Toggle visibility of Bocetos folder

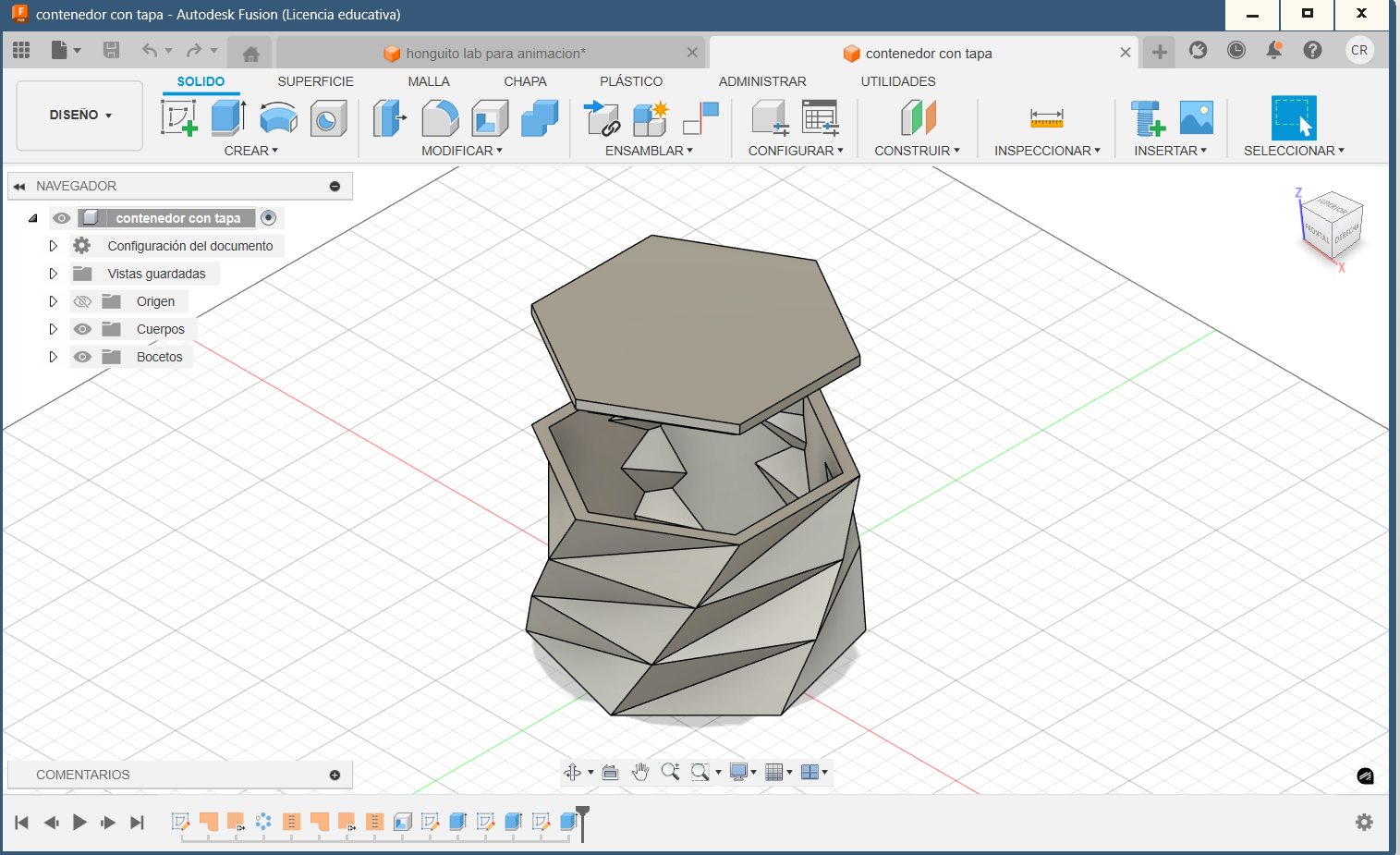click(82, 357)
